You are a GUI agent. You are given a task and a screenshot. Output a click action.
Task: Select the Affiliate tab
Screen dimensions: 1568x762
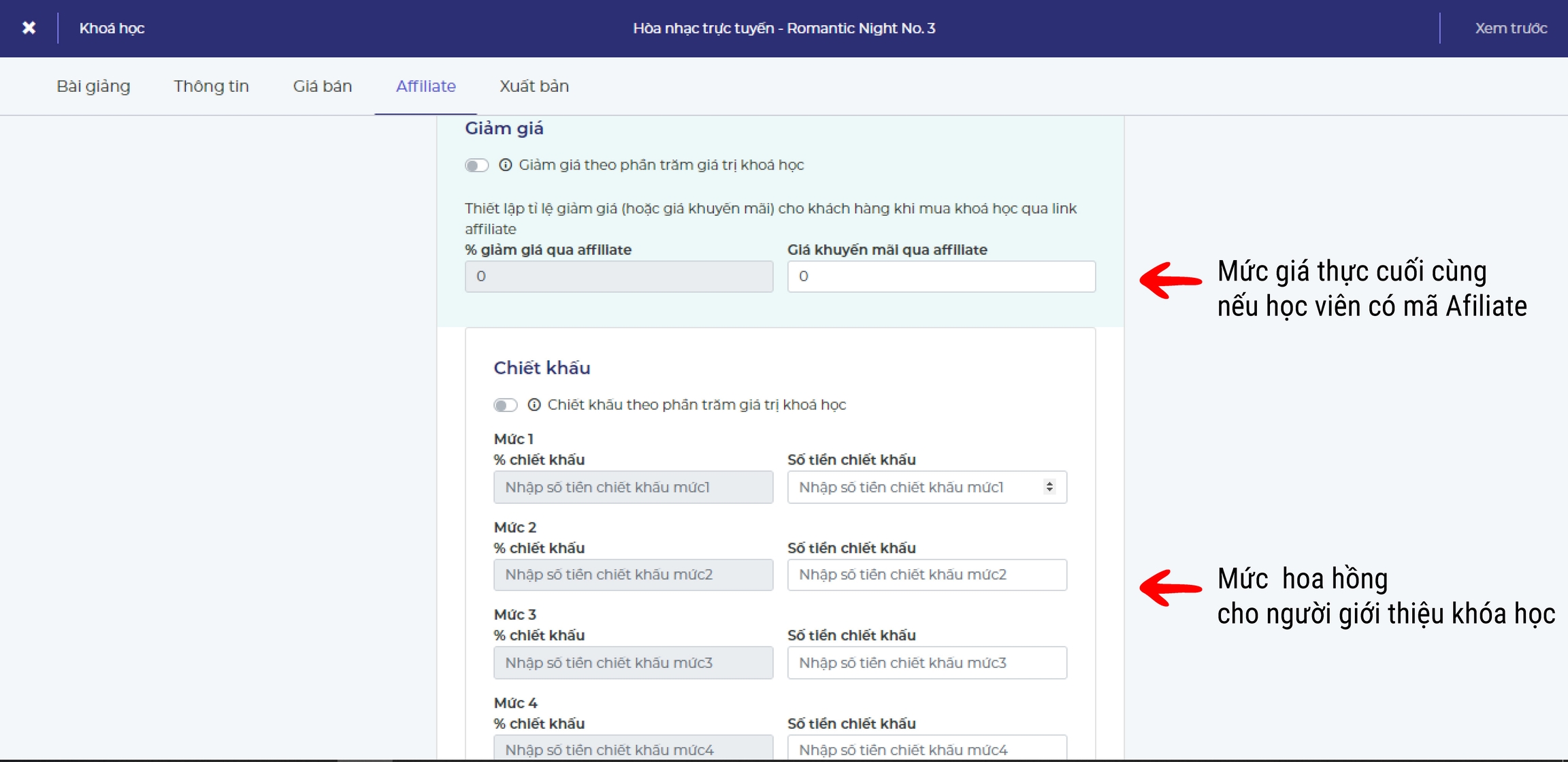click(x=425, y=86)
